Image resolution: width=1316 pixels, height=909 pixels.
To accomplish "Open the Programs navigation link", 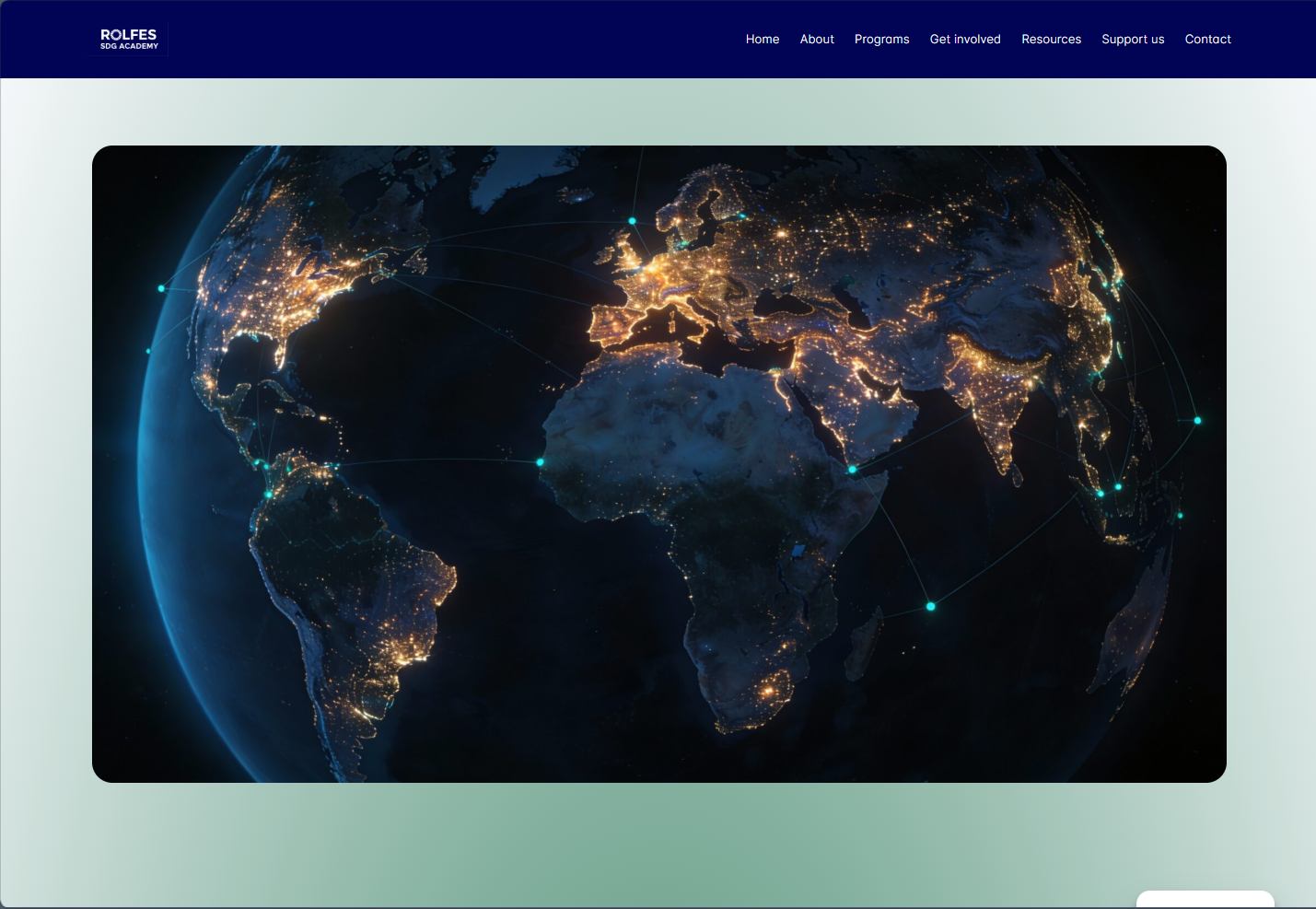I will 881,40.
